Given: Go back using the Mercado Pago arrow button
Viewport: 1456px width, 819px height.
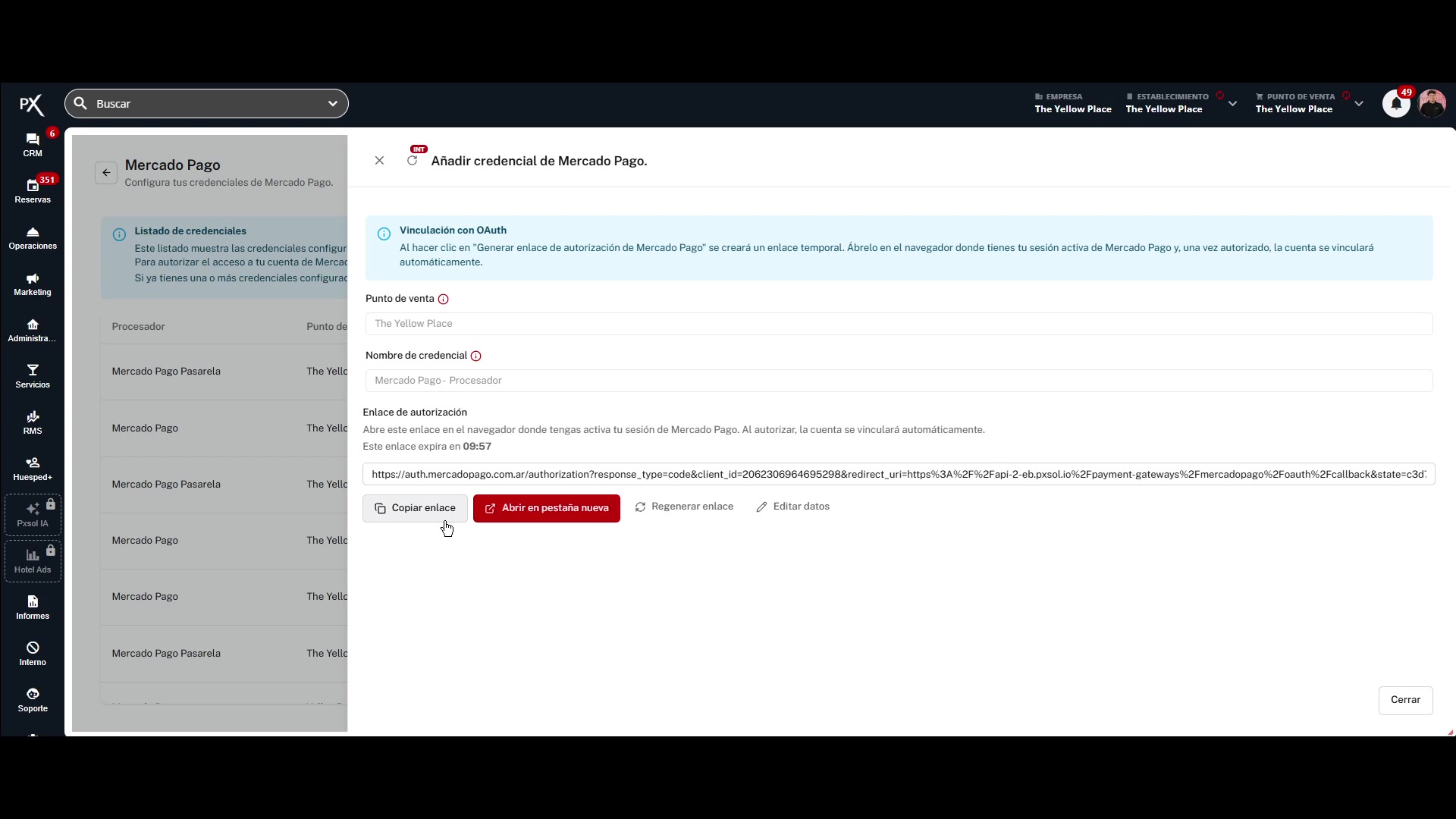Looking at the screenshot, I should (106, 173).
